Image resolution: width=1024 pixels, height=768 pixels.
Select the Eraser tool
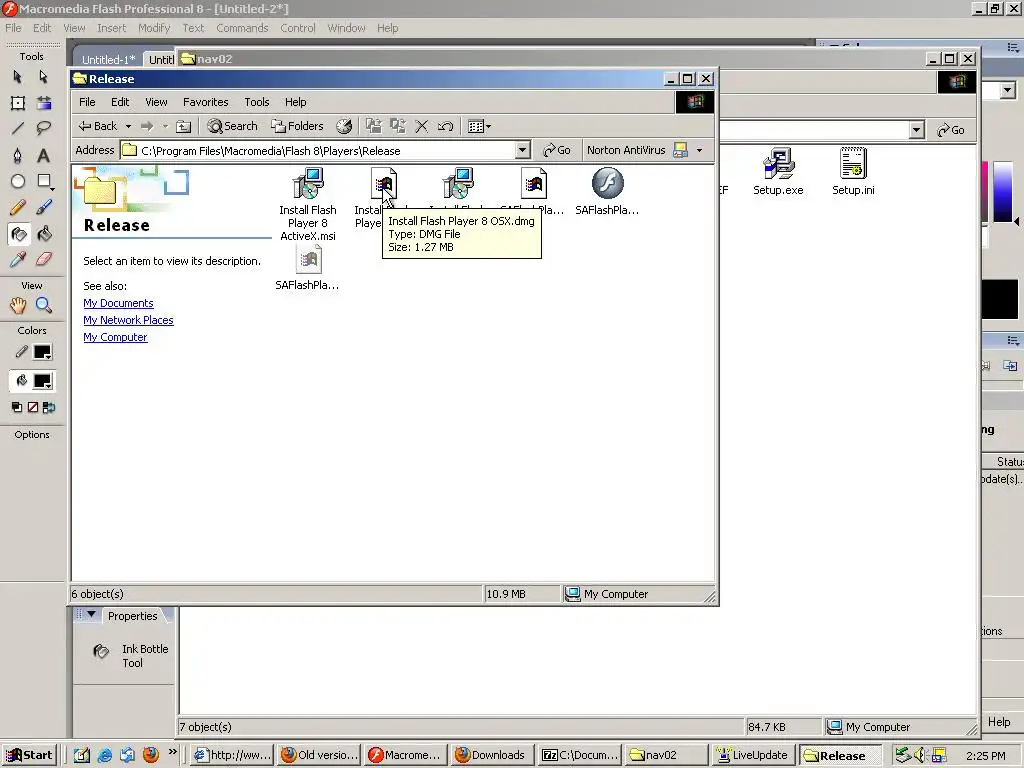click(x=44, y=259)
